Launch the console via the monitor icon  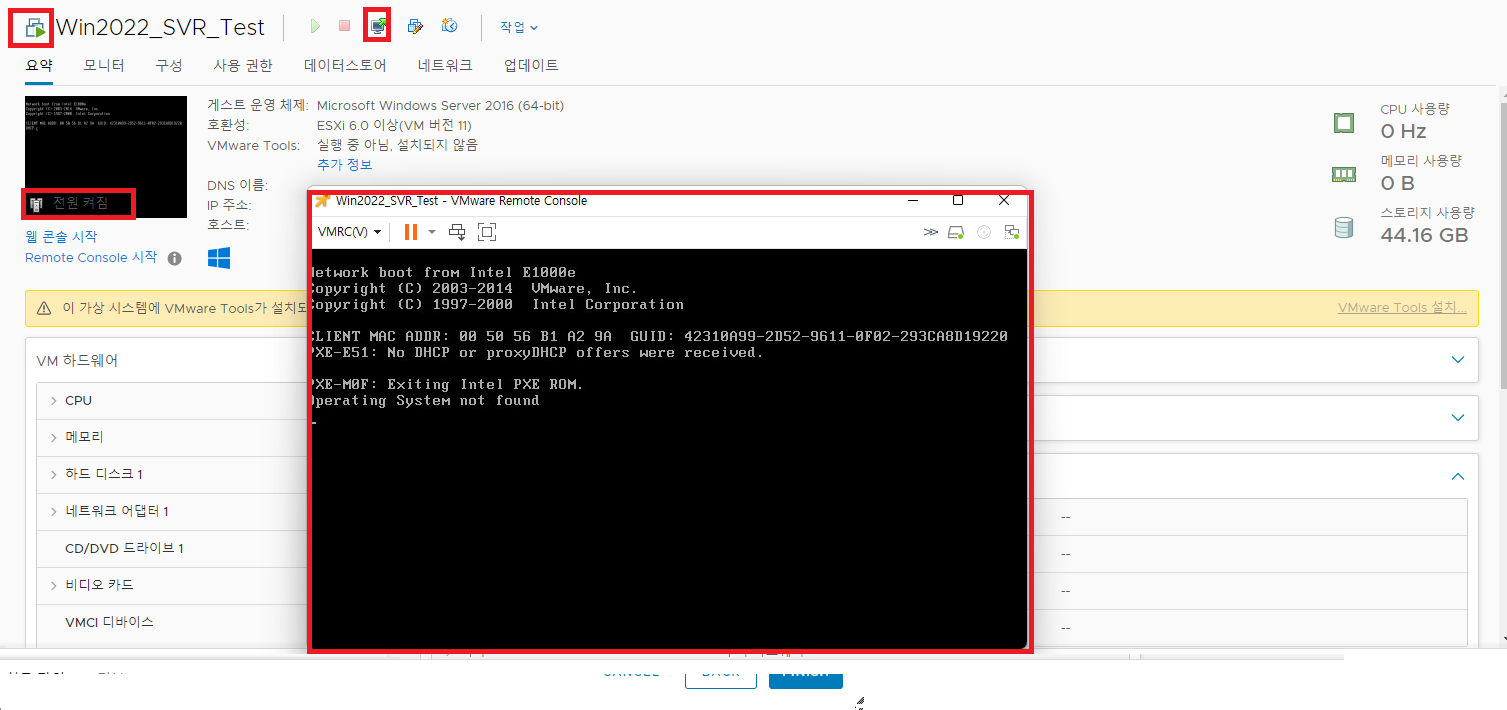click(377, 26)
